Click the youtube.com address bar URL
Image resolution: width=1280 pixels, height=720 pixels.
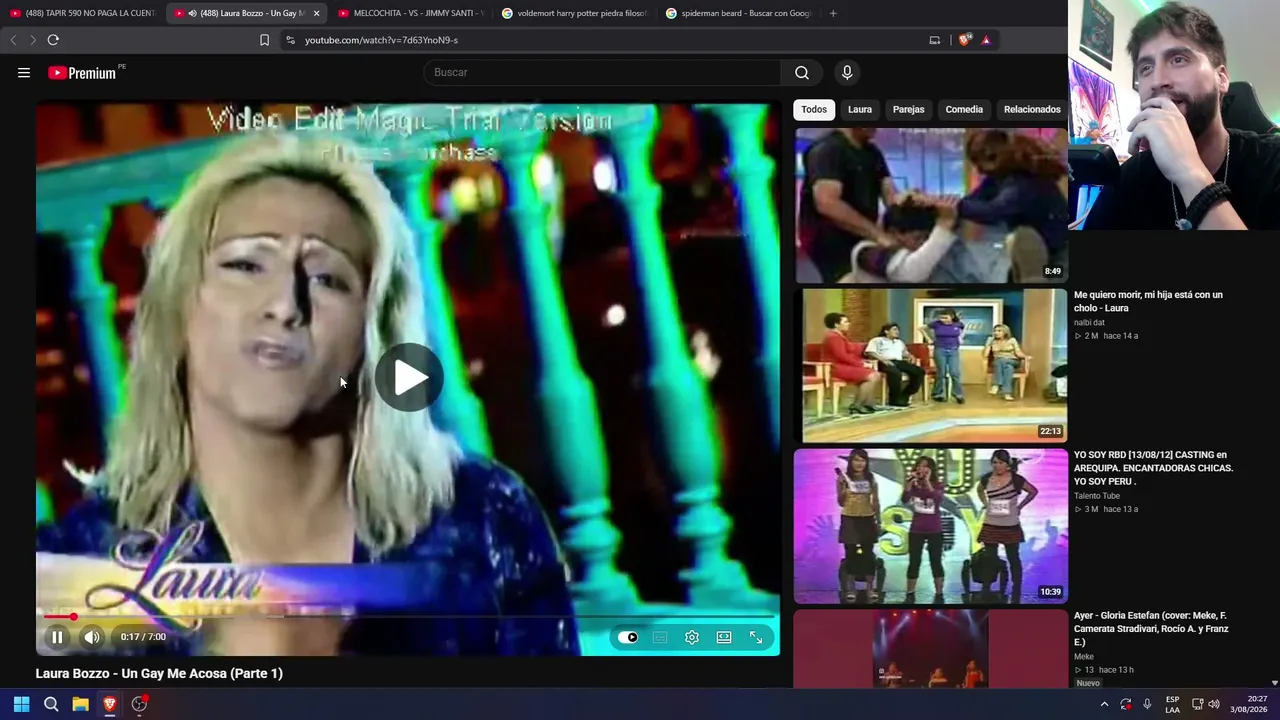pos(381,40)
